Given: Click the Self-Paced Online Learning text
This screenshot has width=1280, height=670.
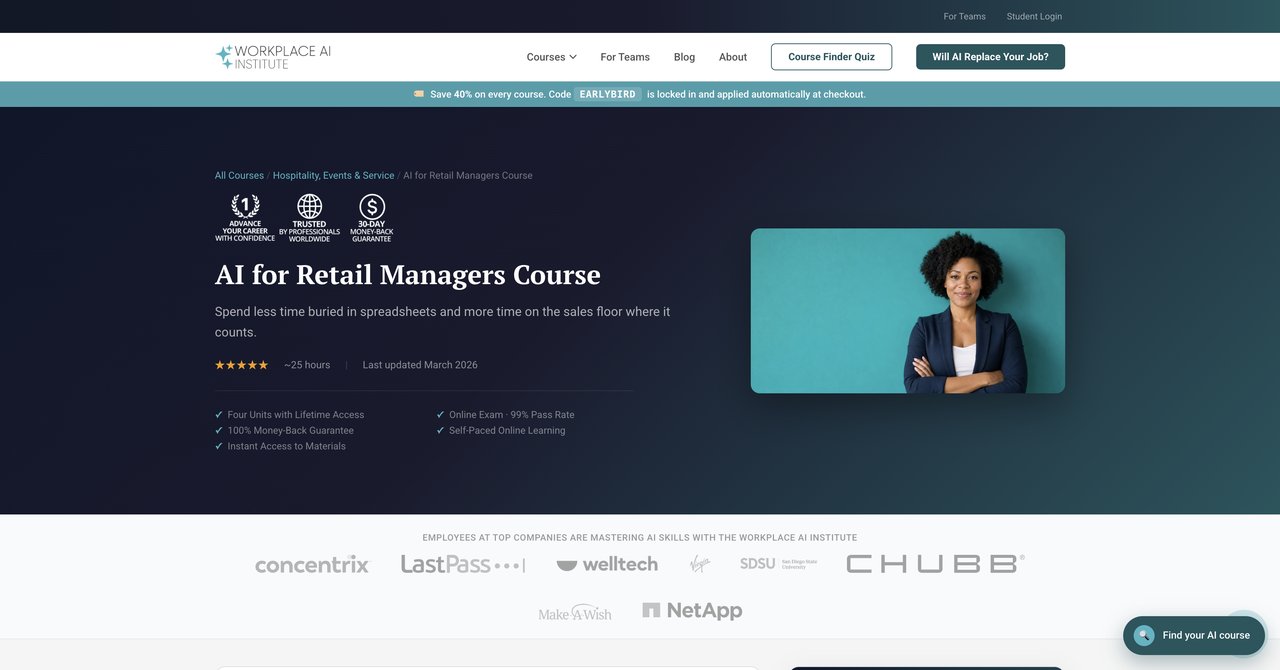Looking at the screenshot, I should [x=507, y=431].
